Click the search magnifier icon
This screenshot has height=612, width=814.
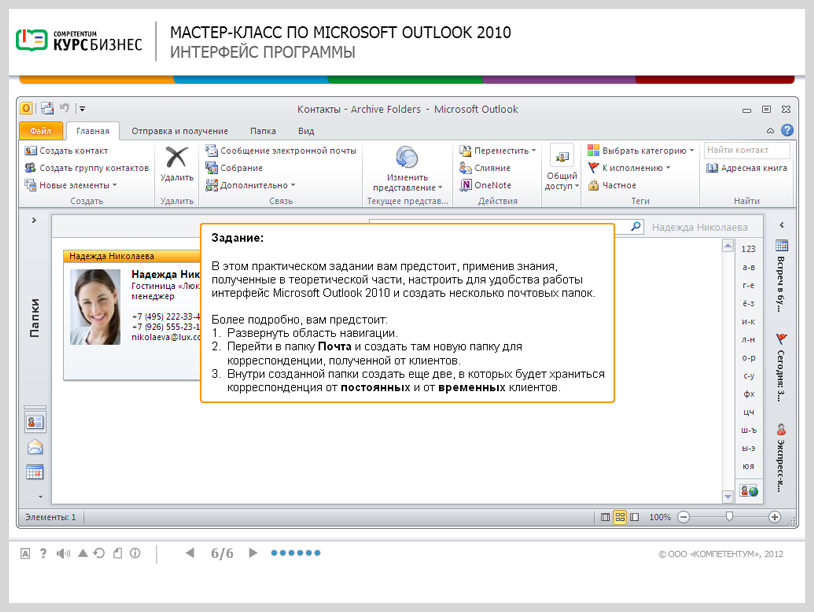click(636, 227)
